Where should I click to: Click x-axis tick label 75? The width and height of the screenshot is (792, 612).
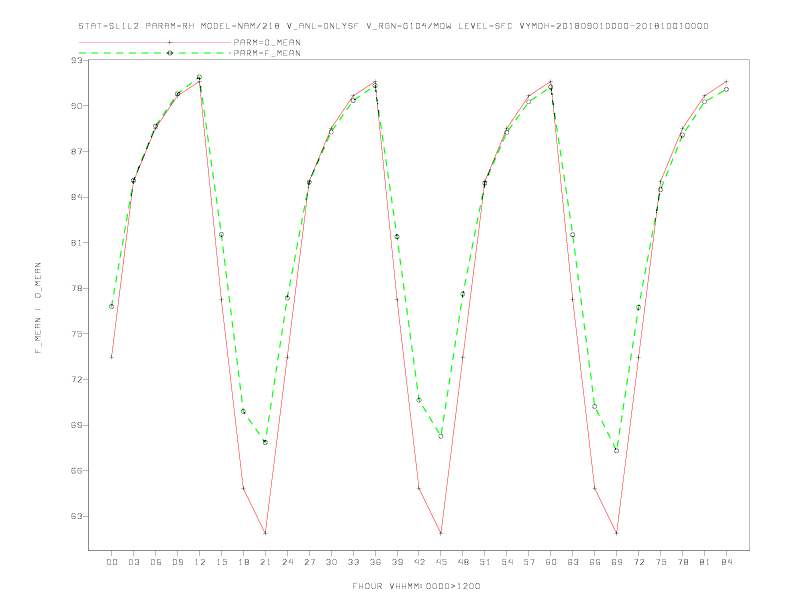[x=661, y=562]
